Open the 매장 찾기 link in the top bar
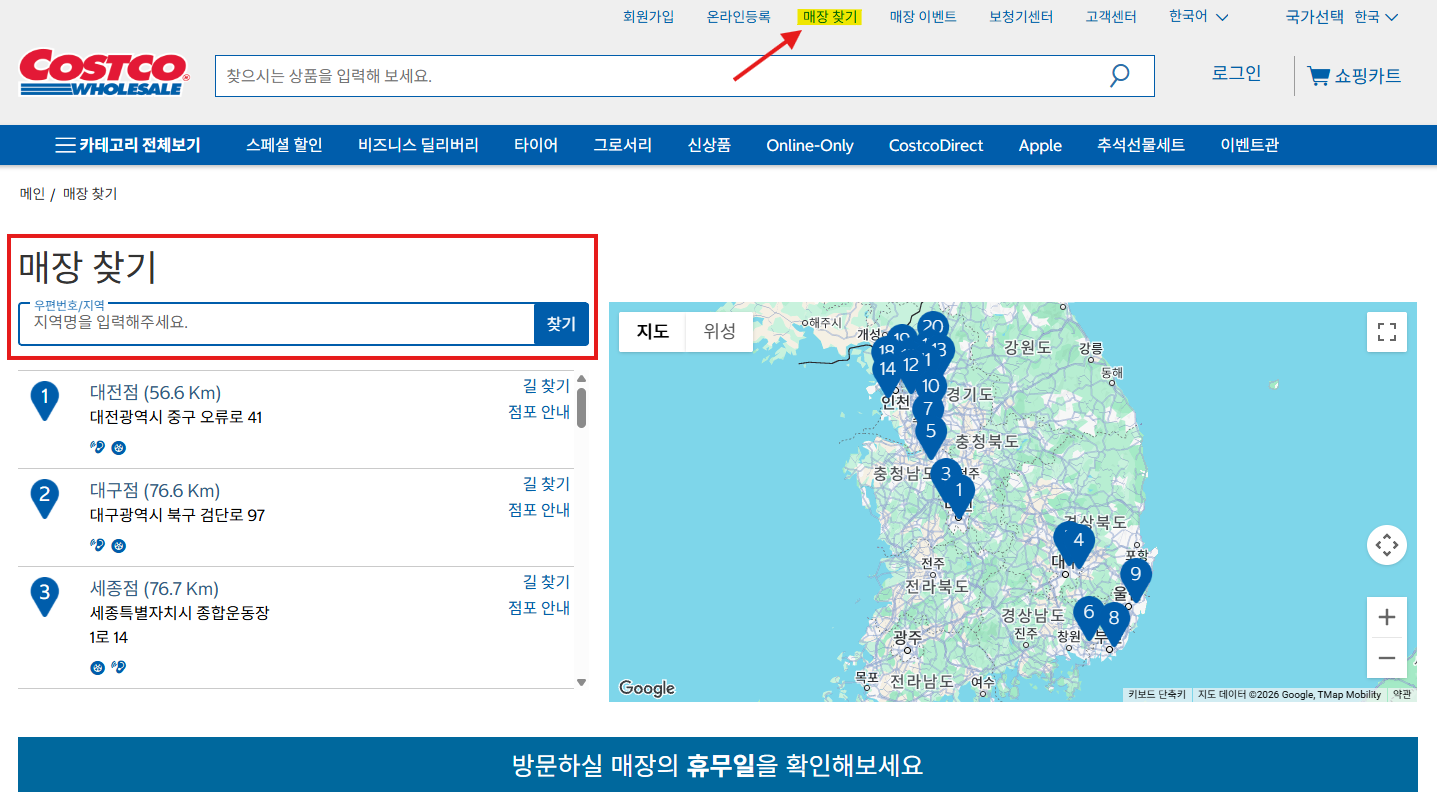The height and width of the screenshot is (805, 1437). click(x=830, y=17)
